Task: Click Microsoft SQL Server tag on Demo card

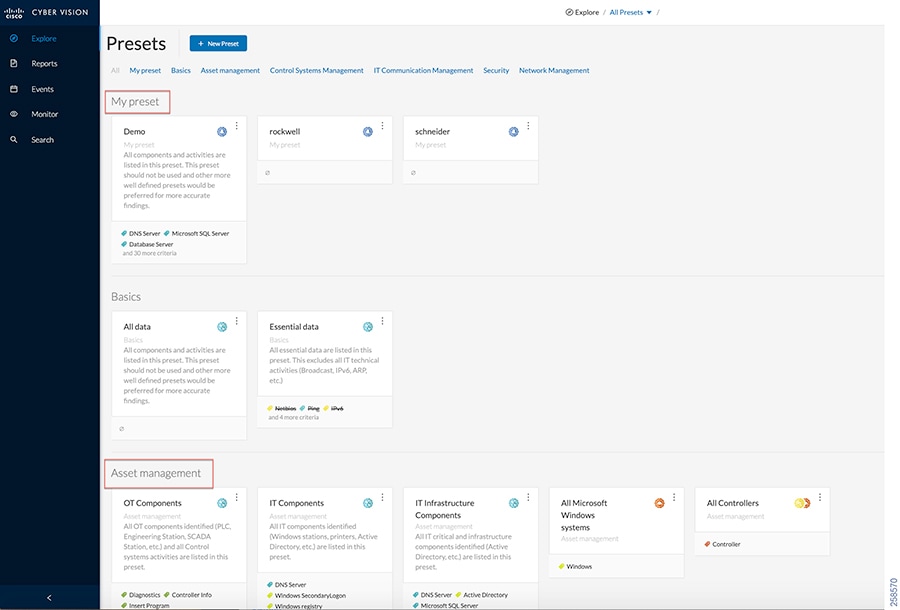Action: (x=197, y=234)
